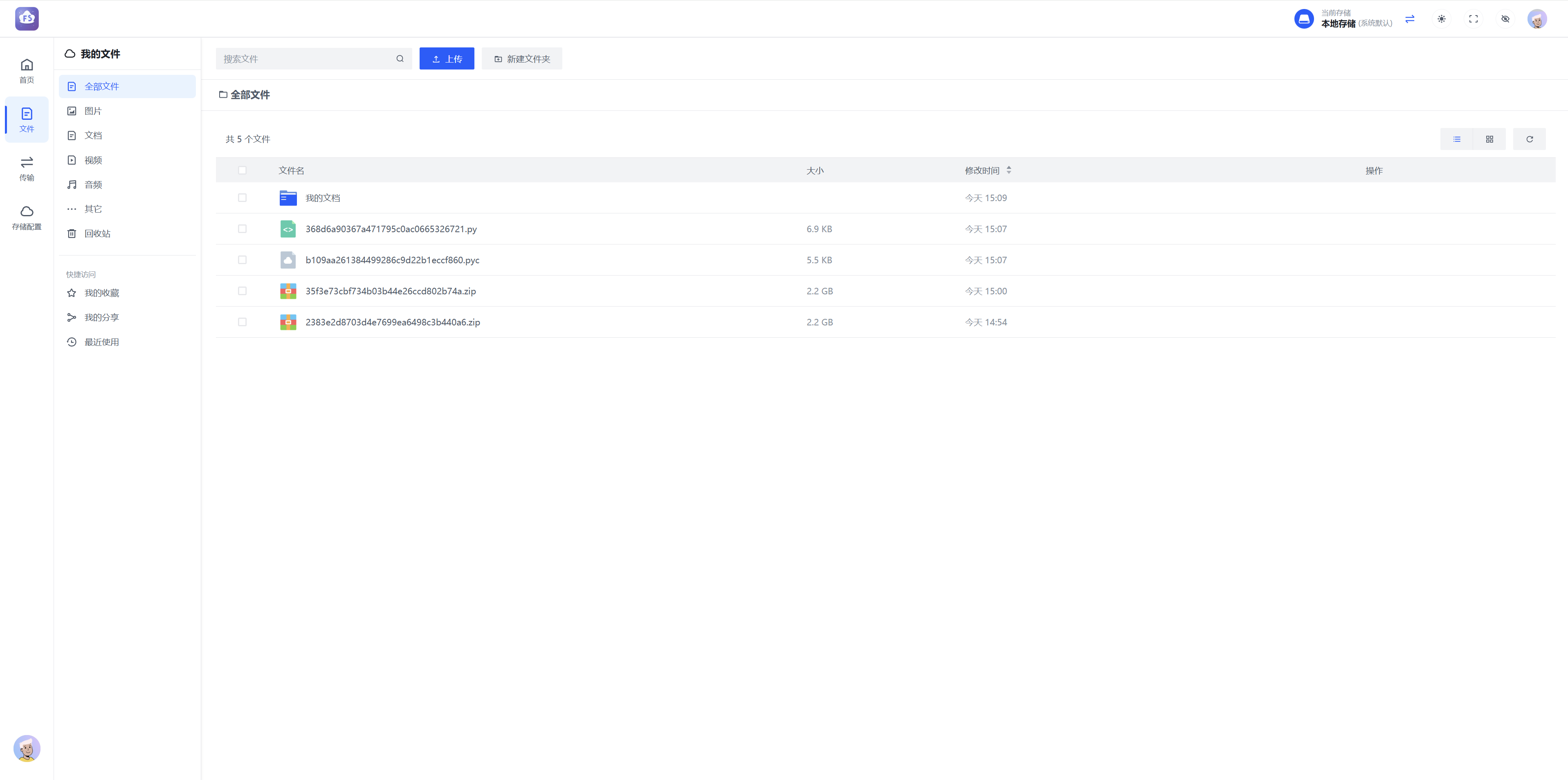Screen dimensions: 1568x780
Task: Toggle light/dark theme sun icon
Action: pyautogui.click(x=1441, y=19)
